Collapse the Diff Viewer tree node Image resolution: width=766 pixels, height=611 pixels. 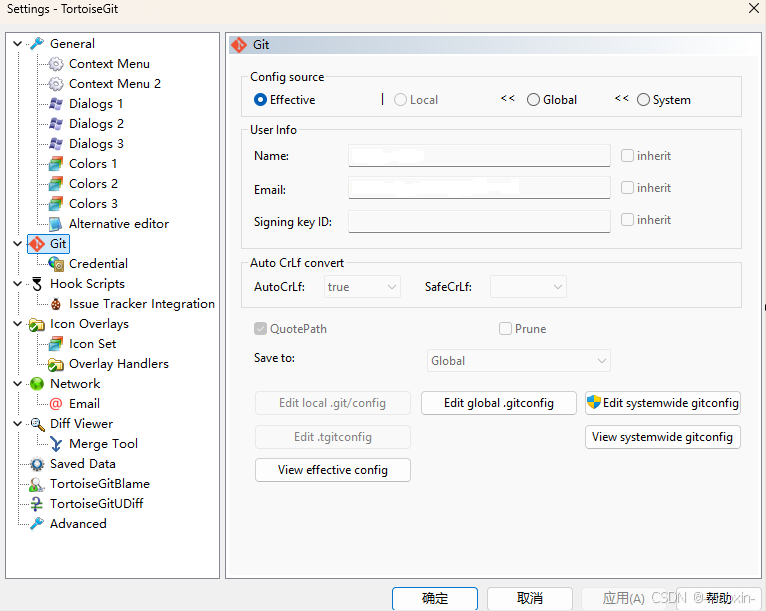(x=18, y=424)
